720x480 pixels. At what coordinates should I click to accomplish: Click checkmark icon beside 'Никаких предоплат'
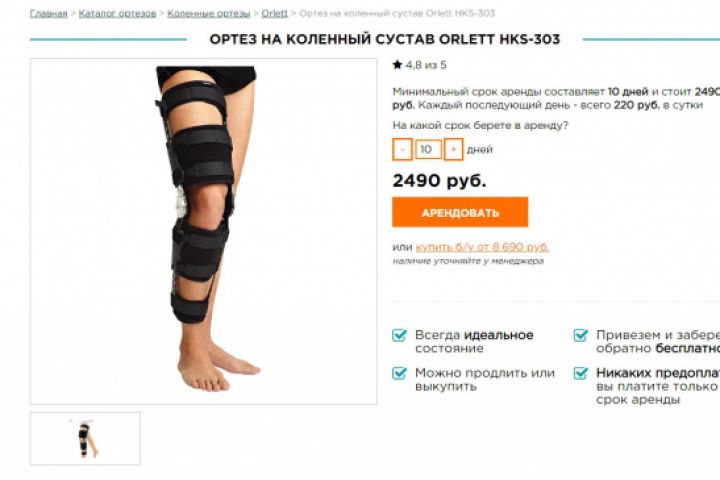(581, 373)
